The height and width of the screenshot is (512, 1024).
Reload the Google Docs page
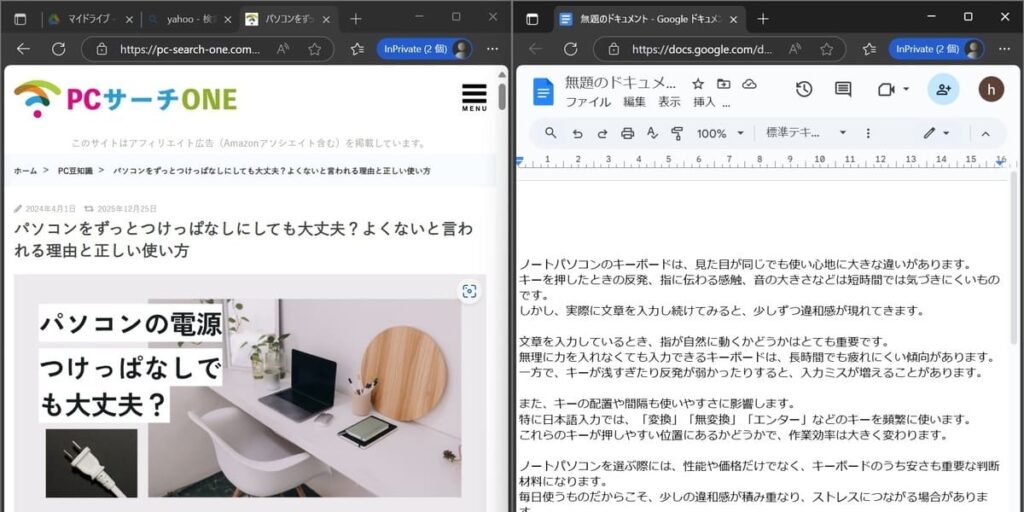coord(570,49)
